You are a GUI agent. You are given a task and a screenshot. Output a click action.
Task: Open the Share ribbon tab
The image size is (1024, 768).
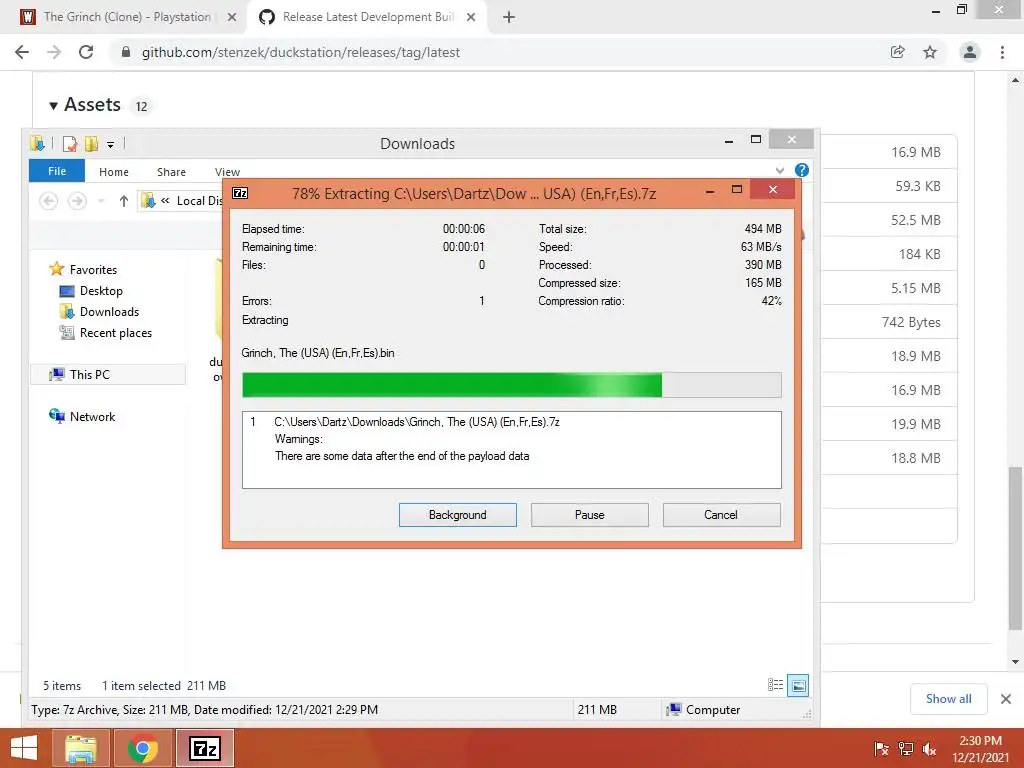[x=171, y=172]
